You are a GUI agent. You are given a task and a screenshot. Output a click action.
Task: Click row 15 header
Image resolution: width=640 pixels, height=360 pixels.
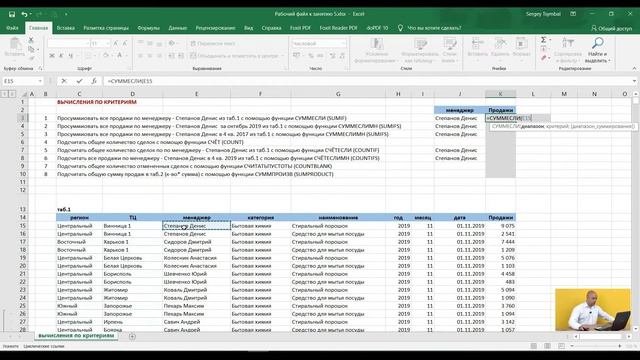tap(23, 226)
